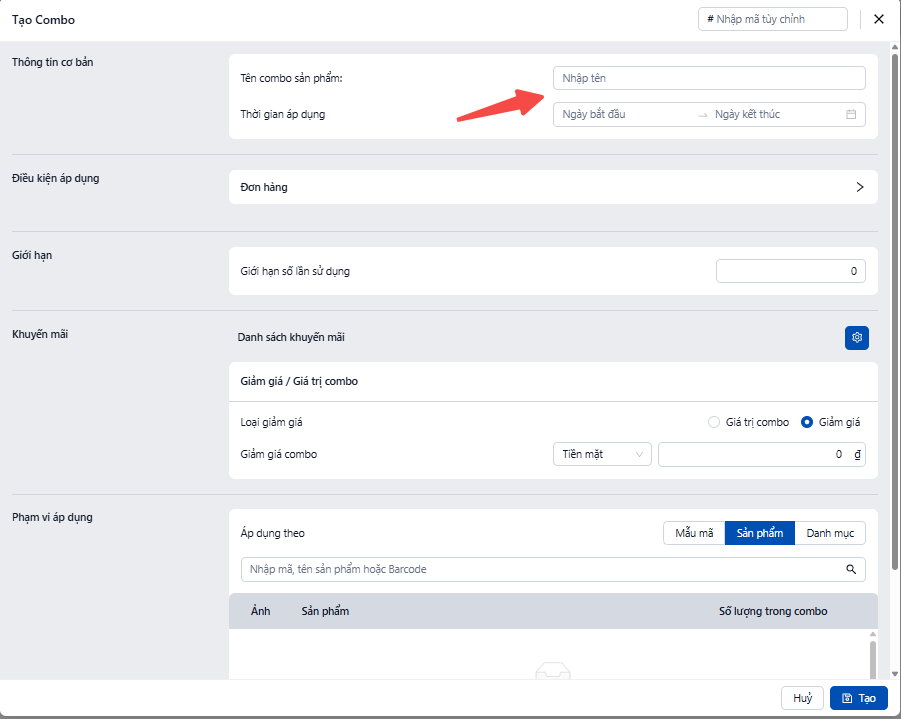
Task: Switch to the Sản phẩm tab
Action: 760,533
